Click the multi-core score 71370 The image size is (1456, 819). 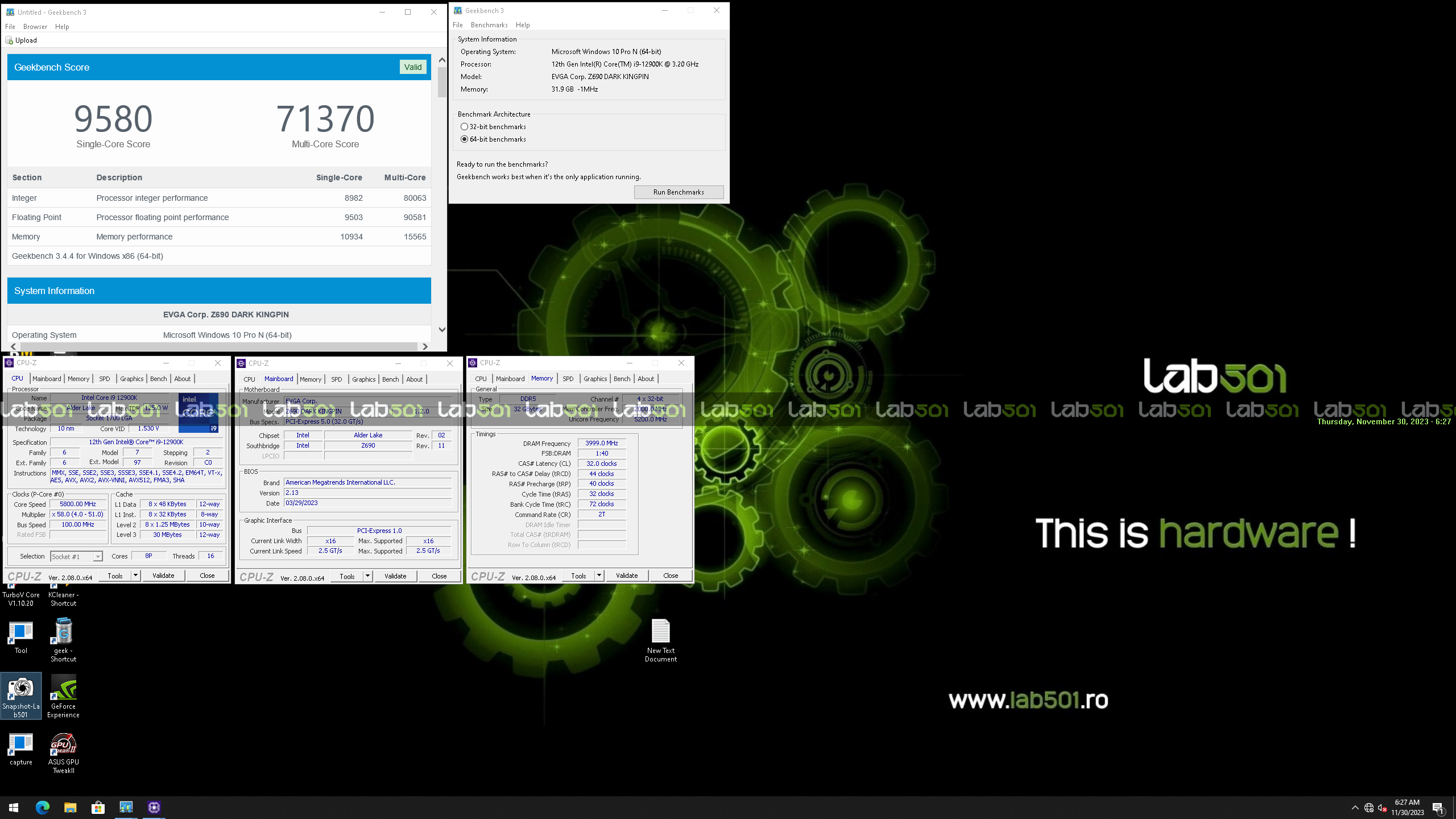click(325, 119)
